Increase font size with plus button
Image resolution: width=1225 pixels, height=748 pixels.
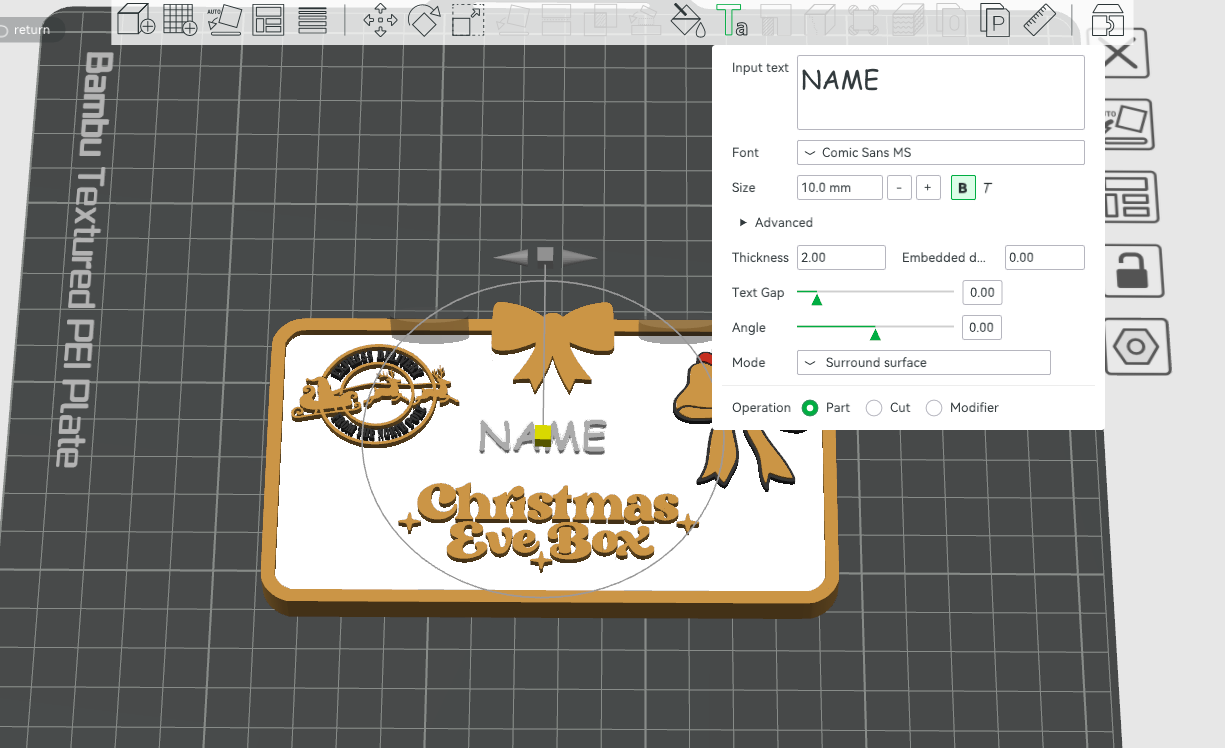click(x=928, y=188)
